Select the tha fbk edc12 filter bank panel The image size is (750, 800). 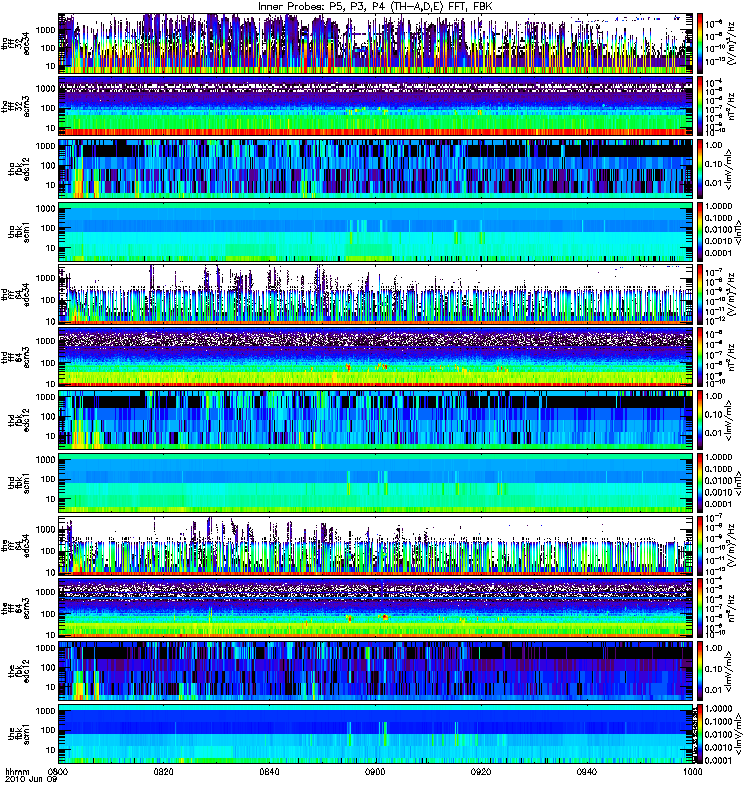376,169
